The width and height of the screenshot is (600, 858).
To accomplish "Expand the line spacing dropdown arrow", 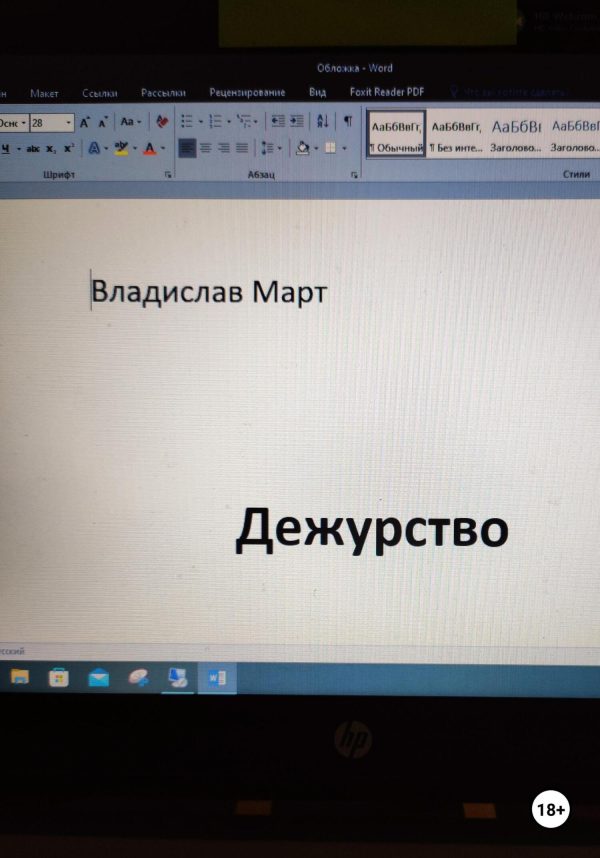I will [279, 148].
